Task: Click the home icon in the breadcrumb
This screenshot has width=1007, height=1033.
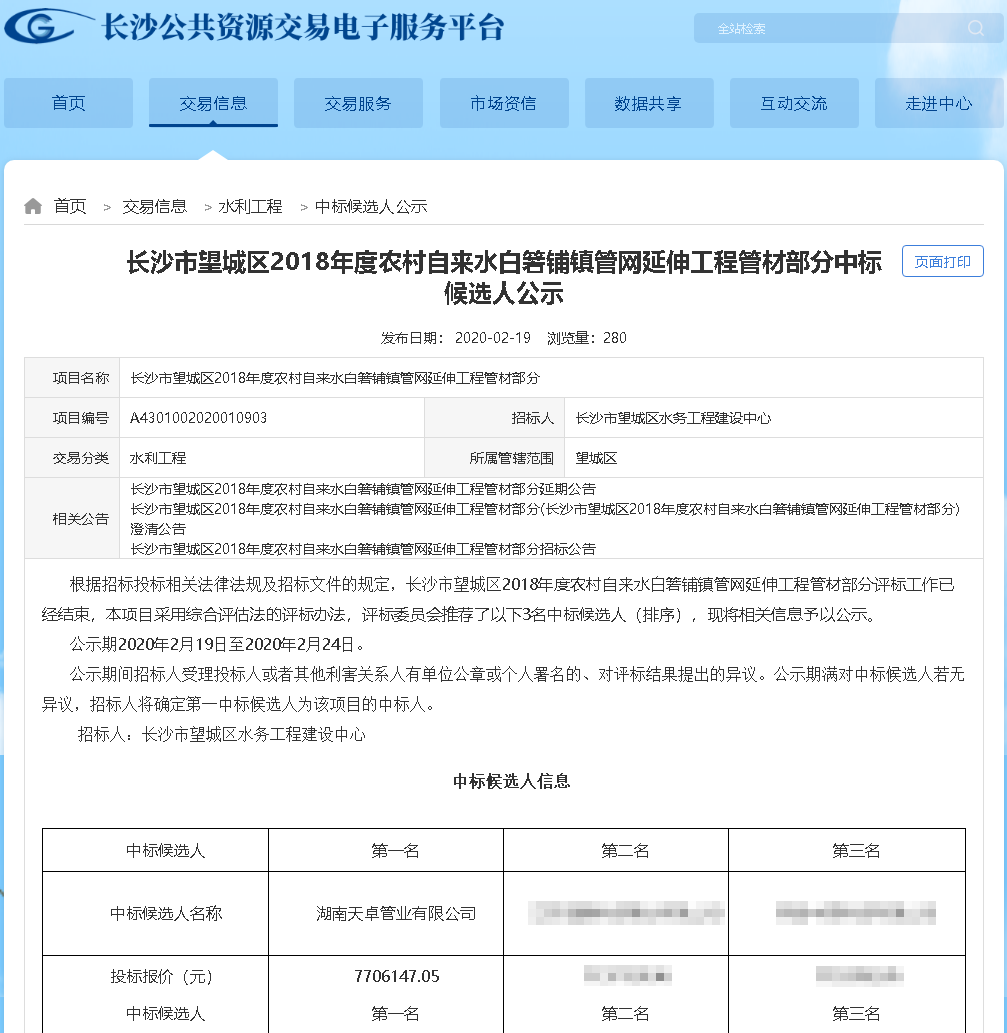Action: (33, 205)
